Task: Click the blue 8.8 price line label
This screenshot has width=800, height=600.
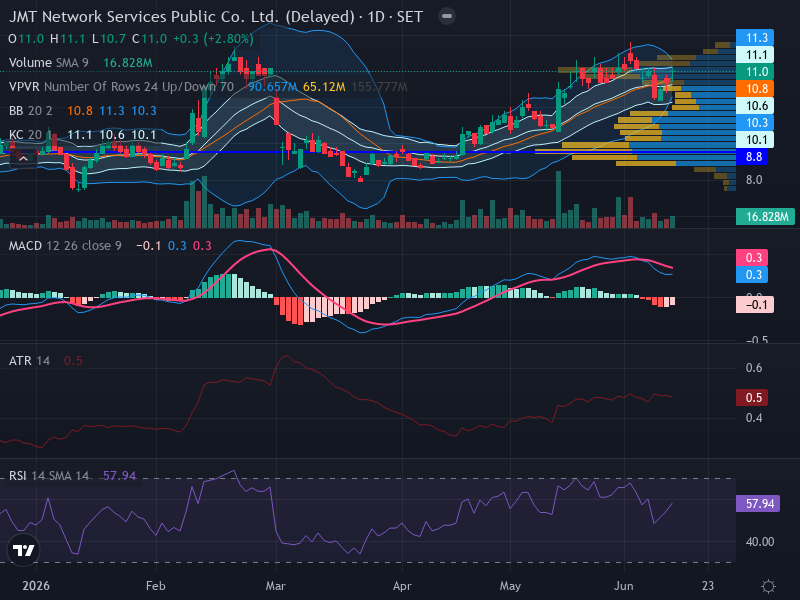Action: click(x=752, y=157)
